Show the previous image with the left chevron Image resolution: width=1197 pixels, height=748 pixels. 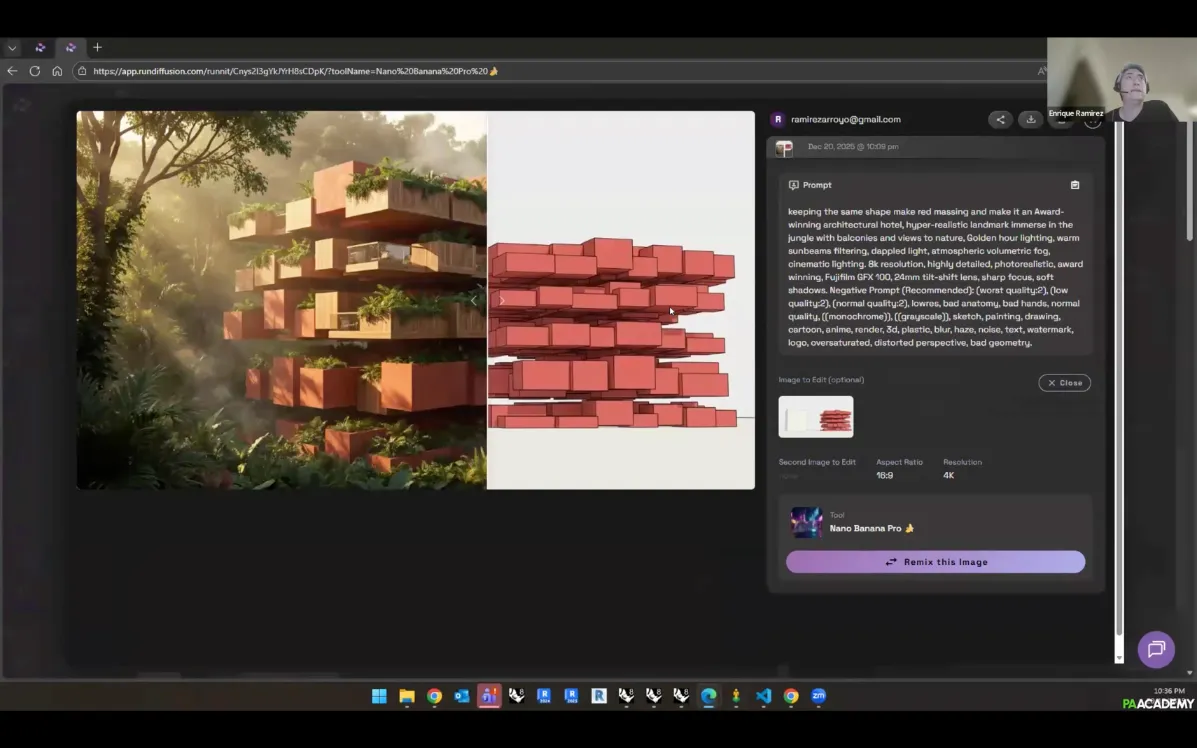click(x=474, y=300)
